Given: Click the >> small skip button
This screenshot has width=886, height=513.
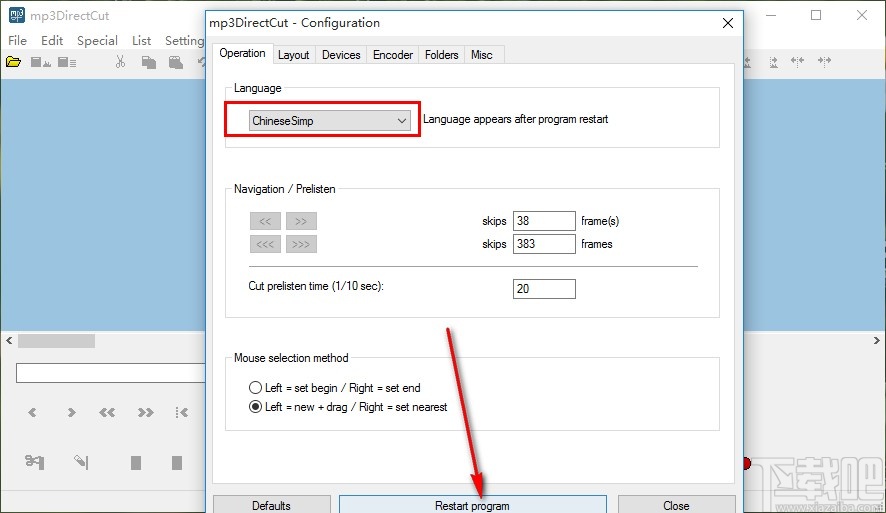Looking at the screenshot, I should 301,221.
